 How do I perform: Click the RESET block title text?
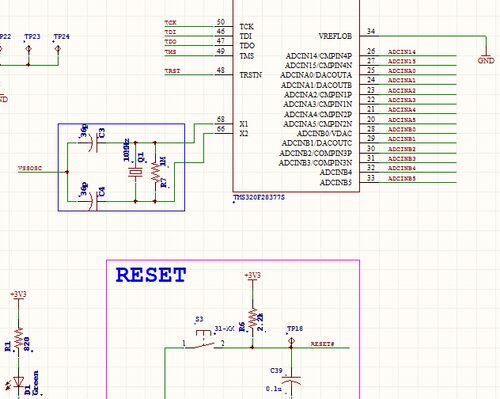tap(151, 275)
